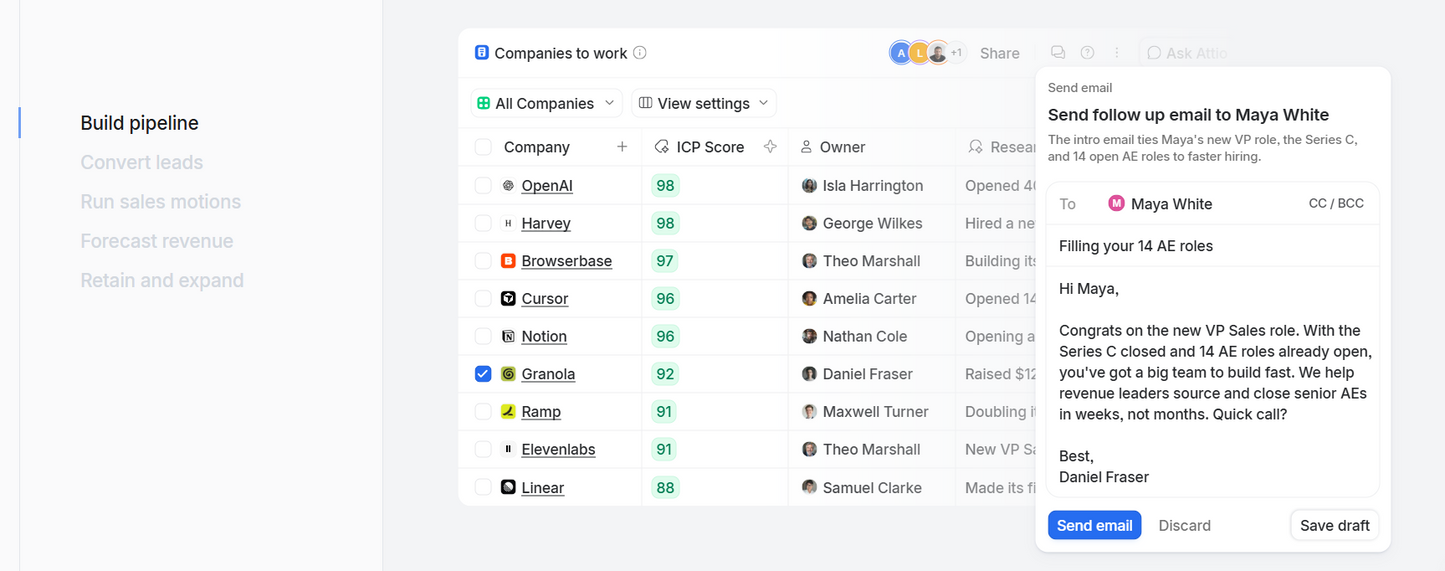This screenshot has height=571, width=1445.
Task: Click the info icon beside Companies to work
Action: pyautogui.click(x=640, y=53)
